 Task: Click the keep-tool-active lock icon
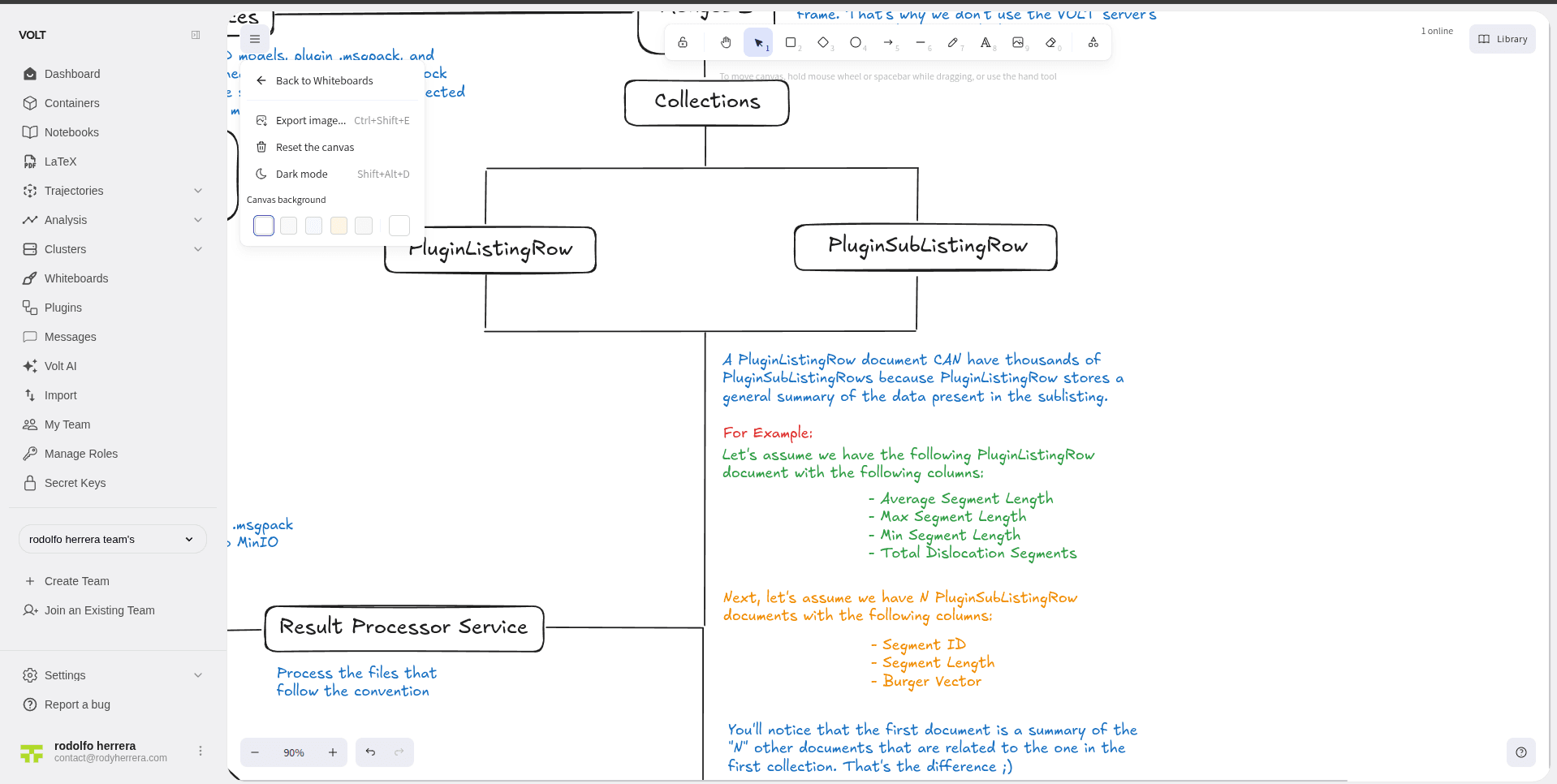point(683,42)
